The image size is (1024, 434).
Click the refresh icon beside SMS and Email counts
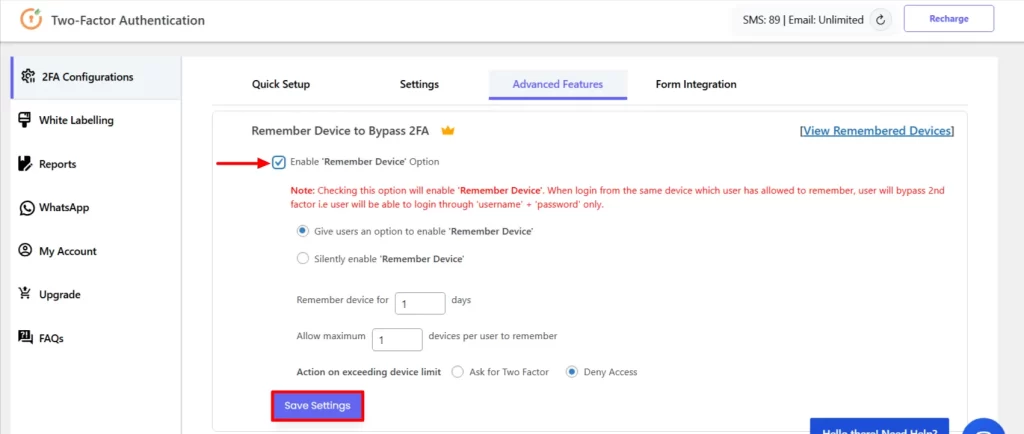(x=880, y=20)
